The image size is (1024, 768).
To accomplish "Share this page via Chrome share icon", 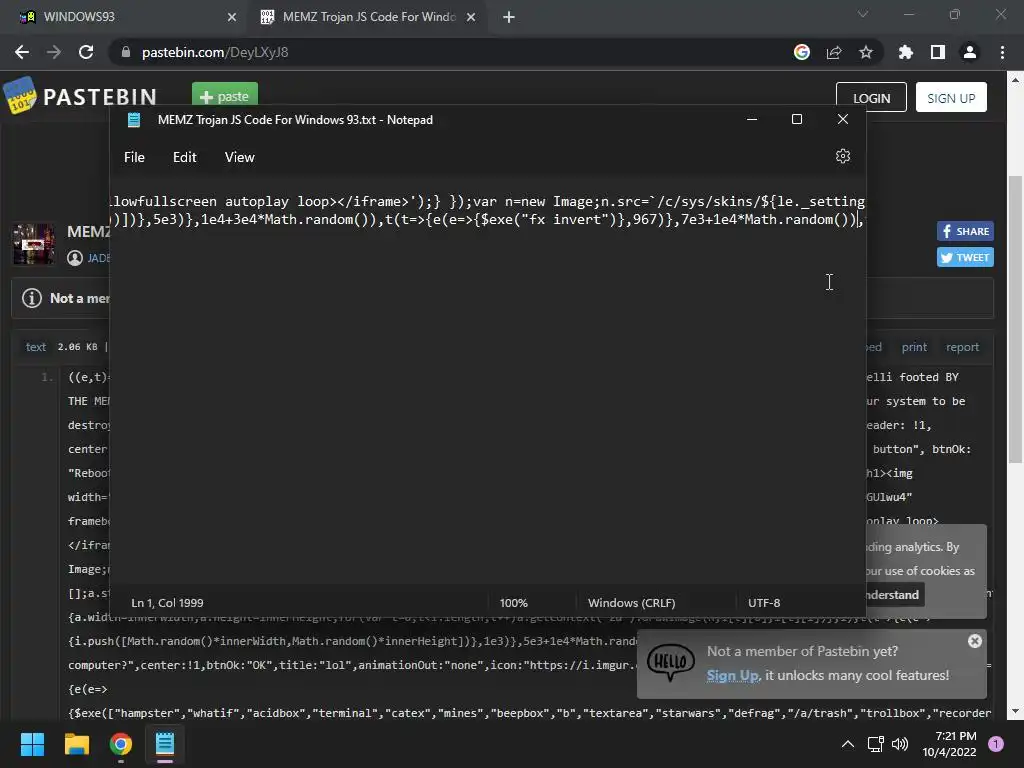I will tap(833, 52).
